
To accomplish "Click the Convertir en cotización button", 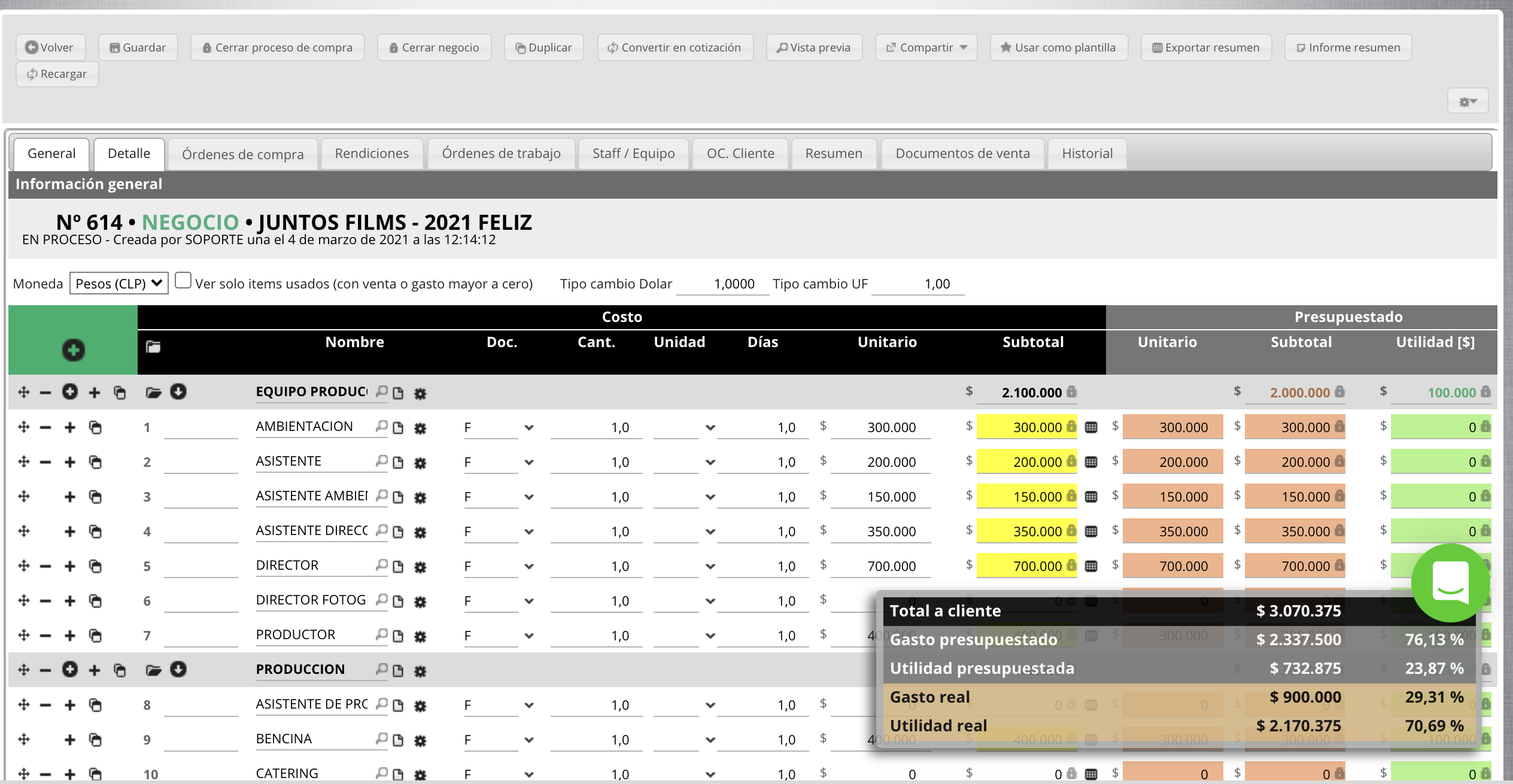I will pyautogui.click(x=675, y=47).
